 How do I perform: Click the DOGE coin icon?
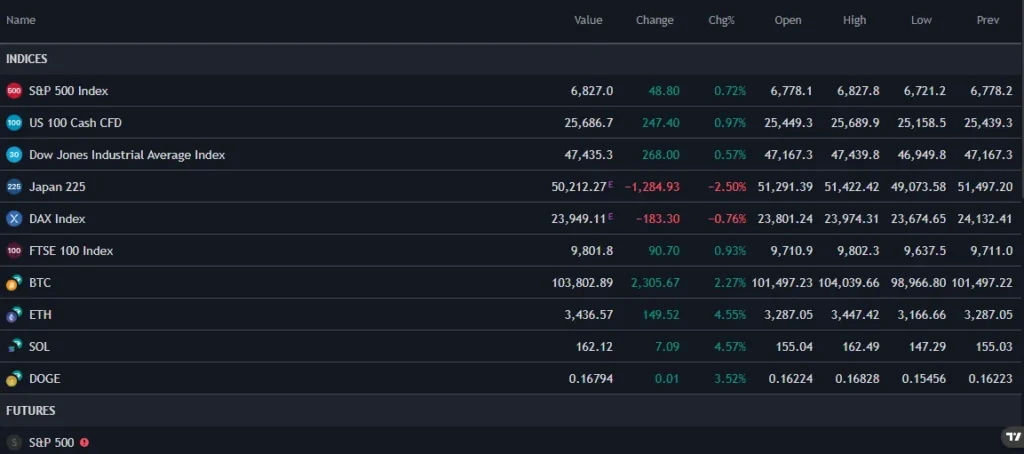pos(14,379)
